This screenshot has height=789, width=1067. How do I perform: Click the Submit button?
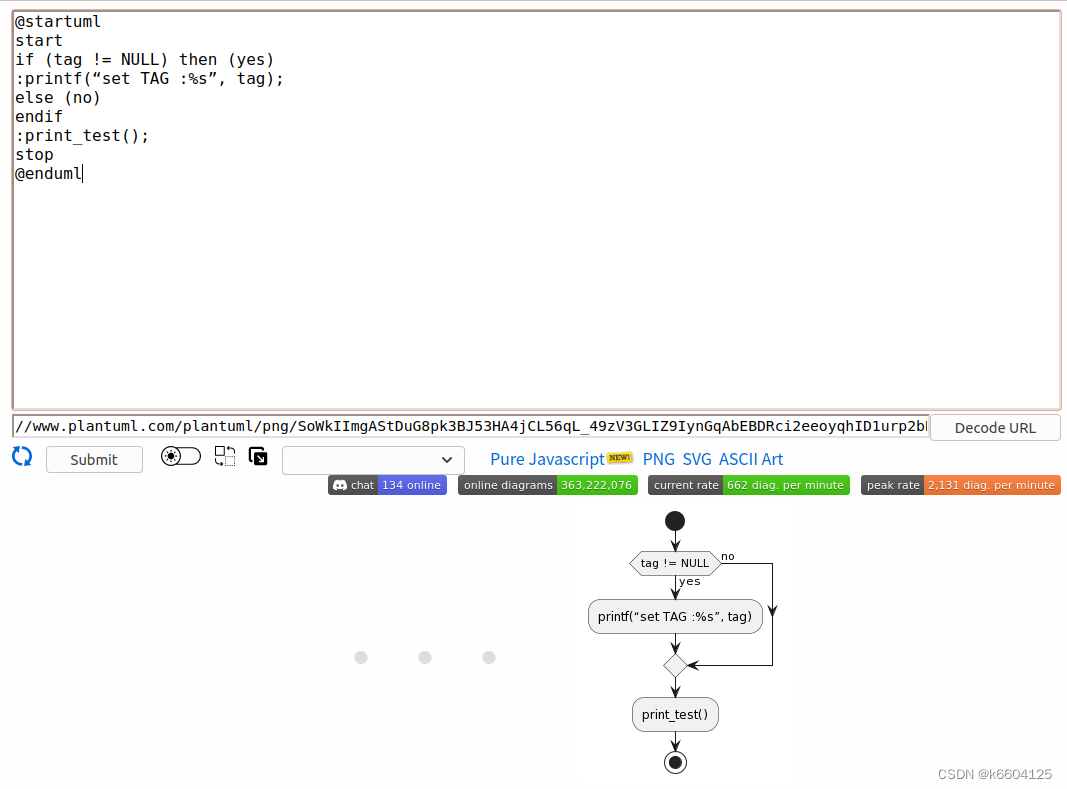point(94,460)
